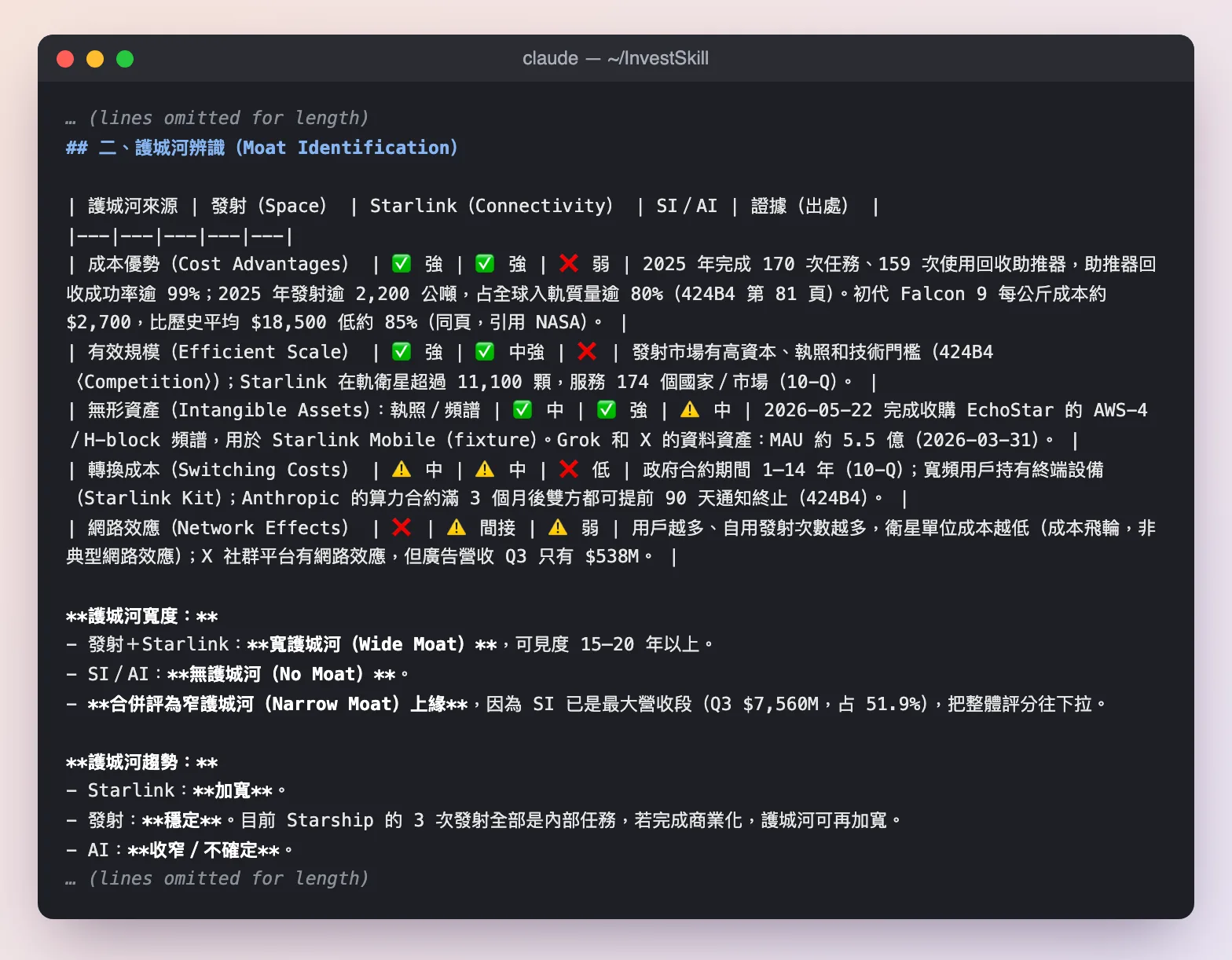Click the row label '無形資產 (Intangible Assets)'
The height and width of the screenshot is (960, 1232).
click(x=229, y=410)
